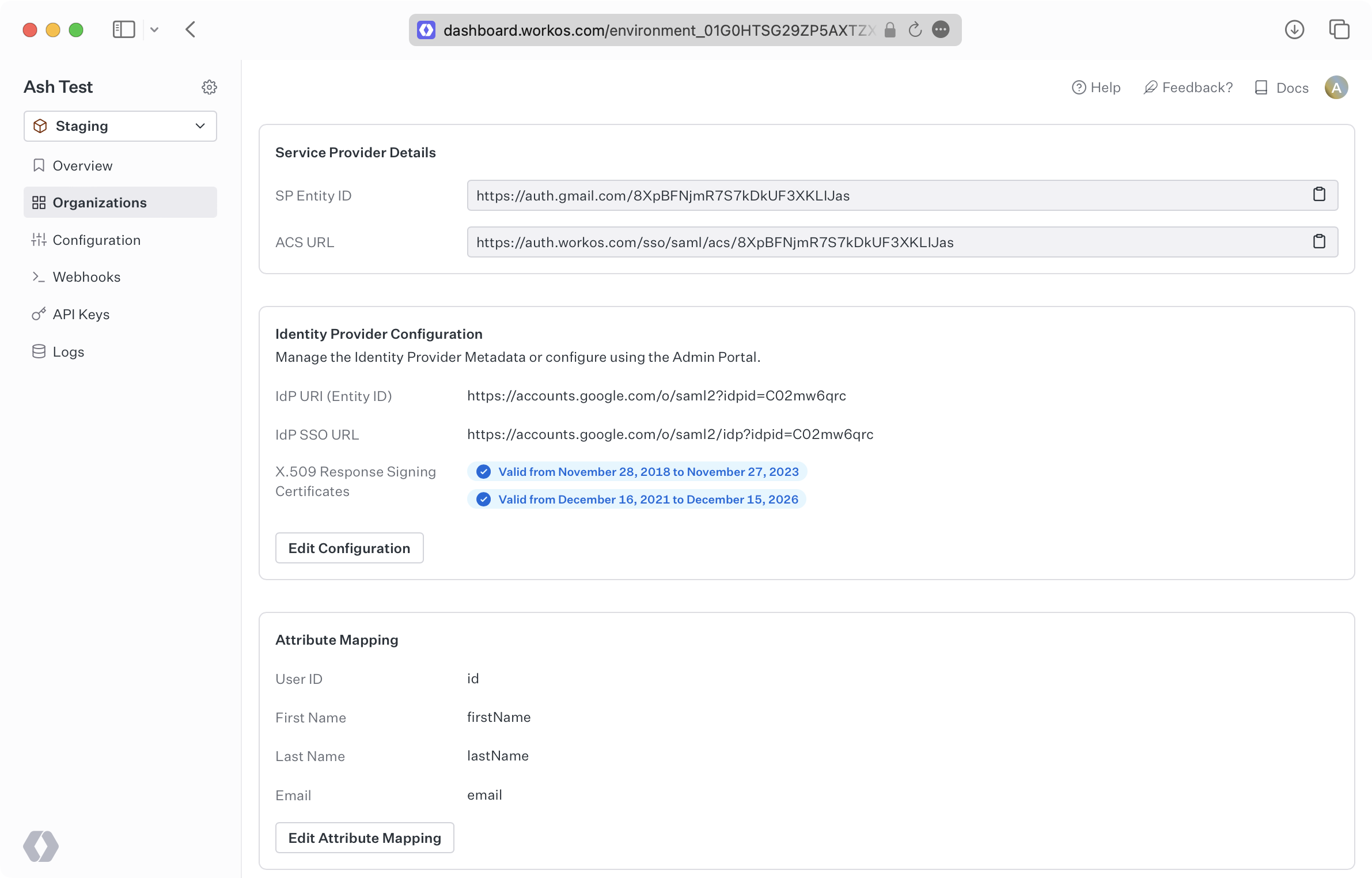1372x878 pixels.
Task: Copy the ACS URL using clipboard icon
Action: tap(1319, 242)
